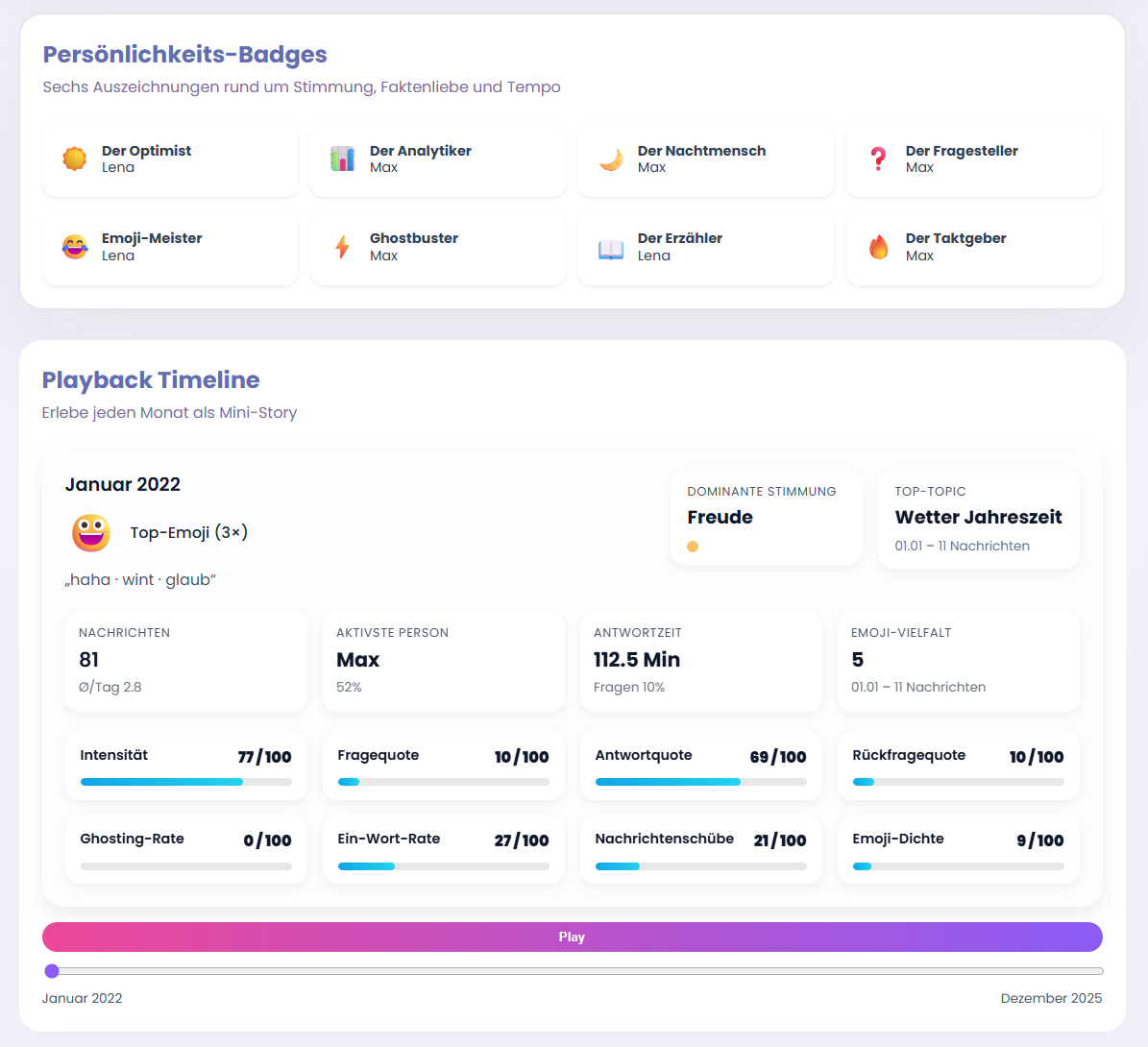
Task: Open the Dominante Stimmung card
Action: click(x=767, y=518)
